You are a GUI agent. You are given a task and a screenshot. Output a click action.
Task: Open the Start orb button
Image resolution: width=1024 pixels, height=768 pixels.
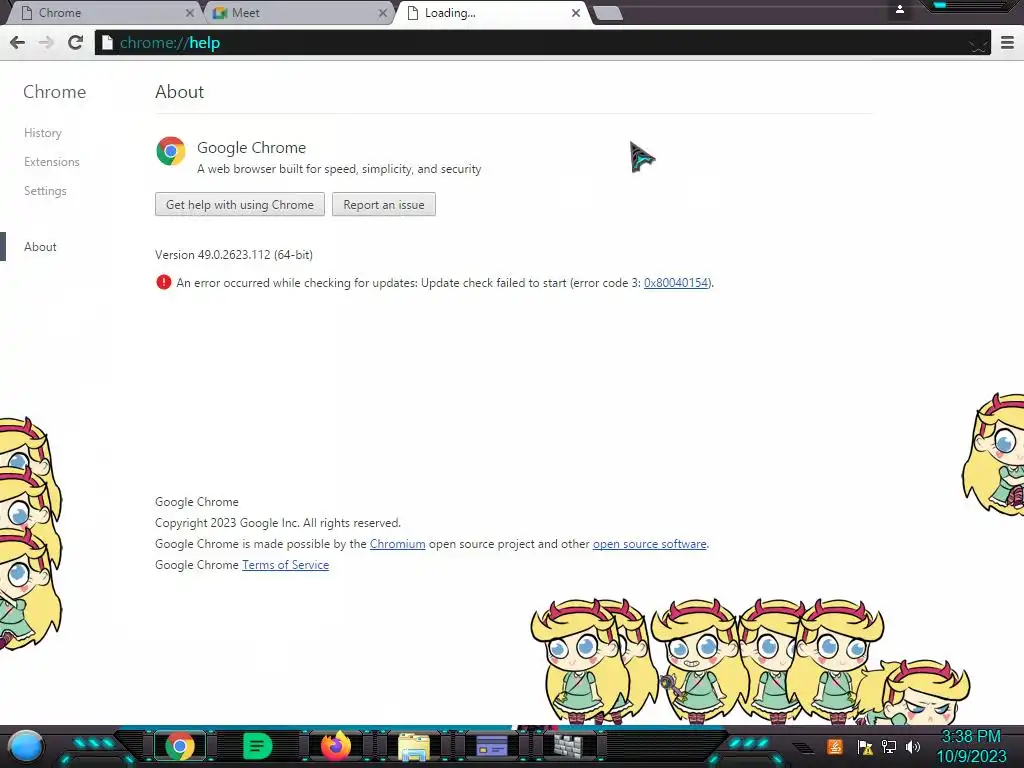(x=26, y=746)
